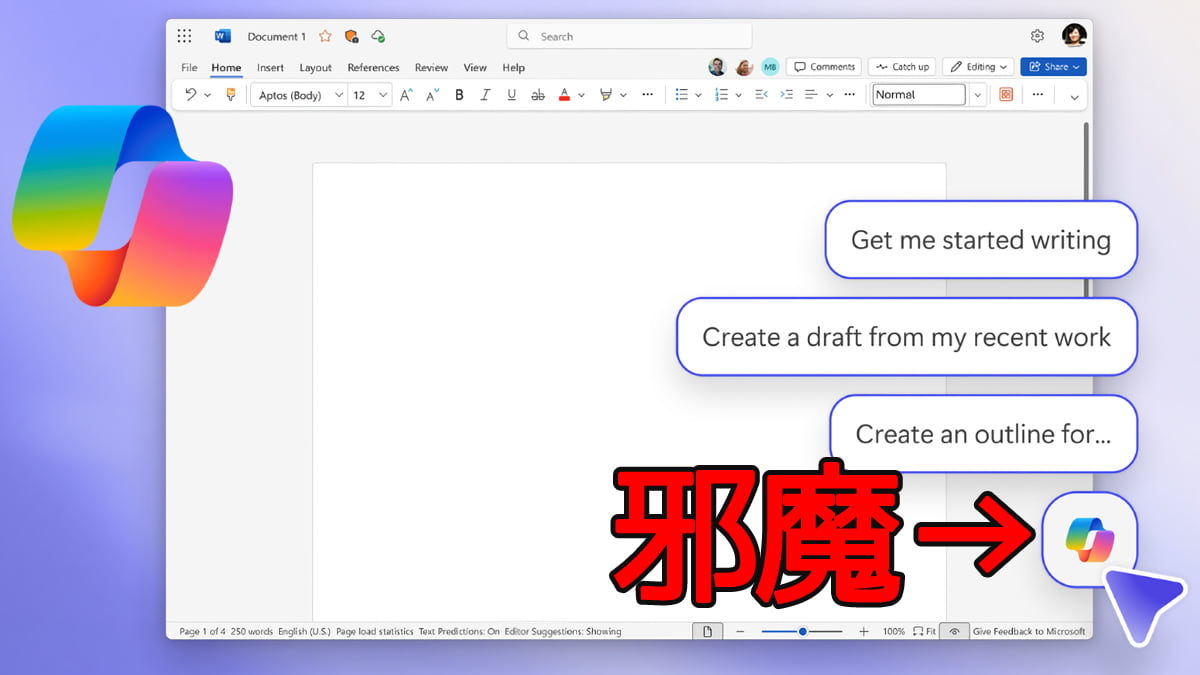The image size is (1200, 675).
Task: Click Give Feedback to Microsoft
Action: [x=1029, y=632]
